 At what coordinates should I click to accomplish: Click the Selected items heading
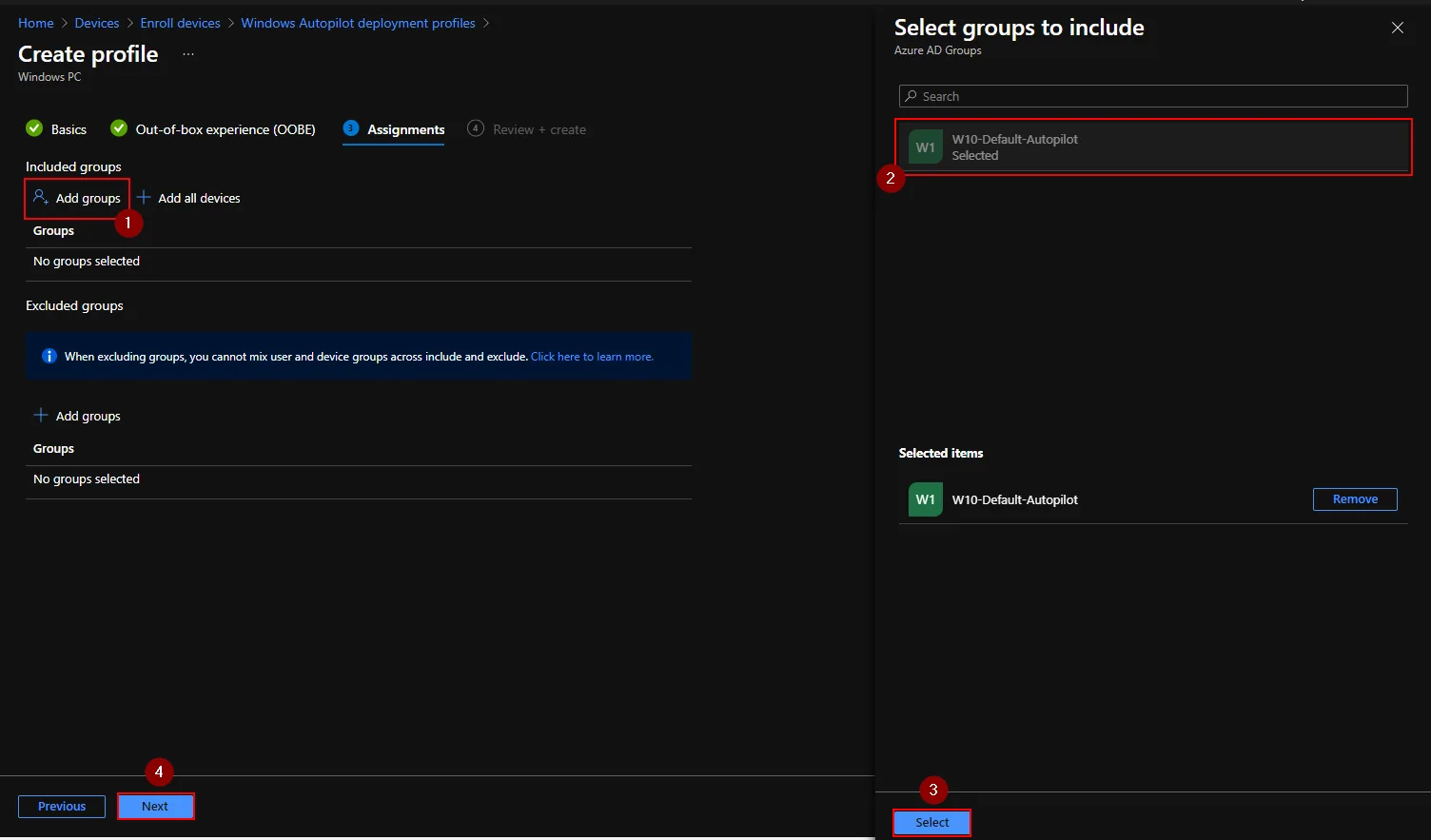(941, 453)
